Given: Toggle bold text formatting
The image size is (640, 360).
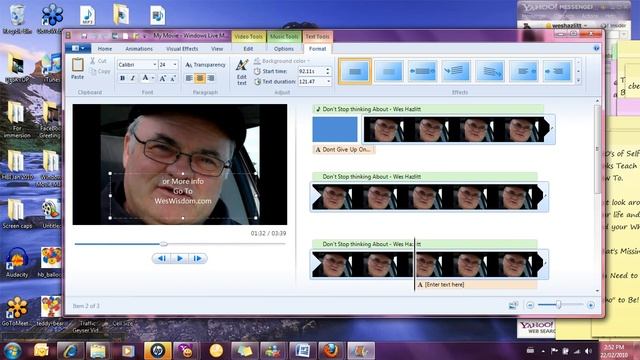Looking at the screenshot, I should click(122, 78).
